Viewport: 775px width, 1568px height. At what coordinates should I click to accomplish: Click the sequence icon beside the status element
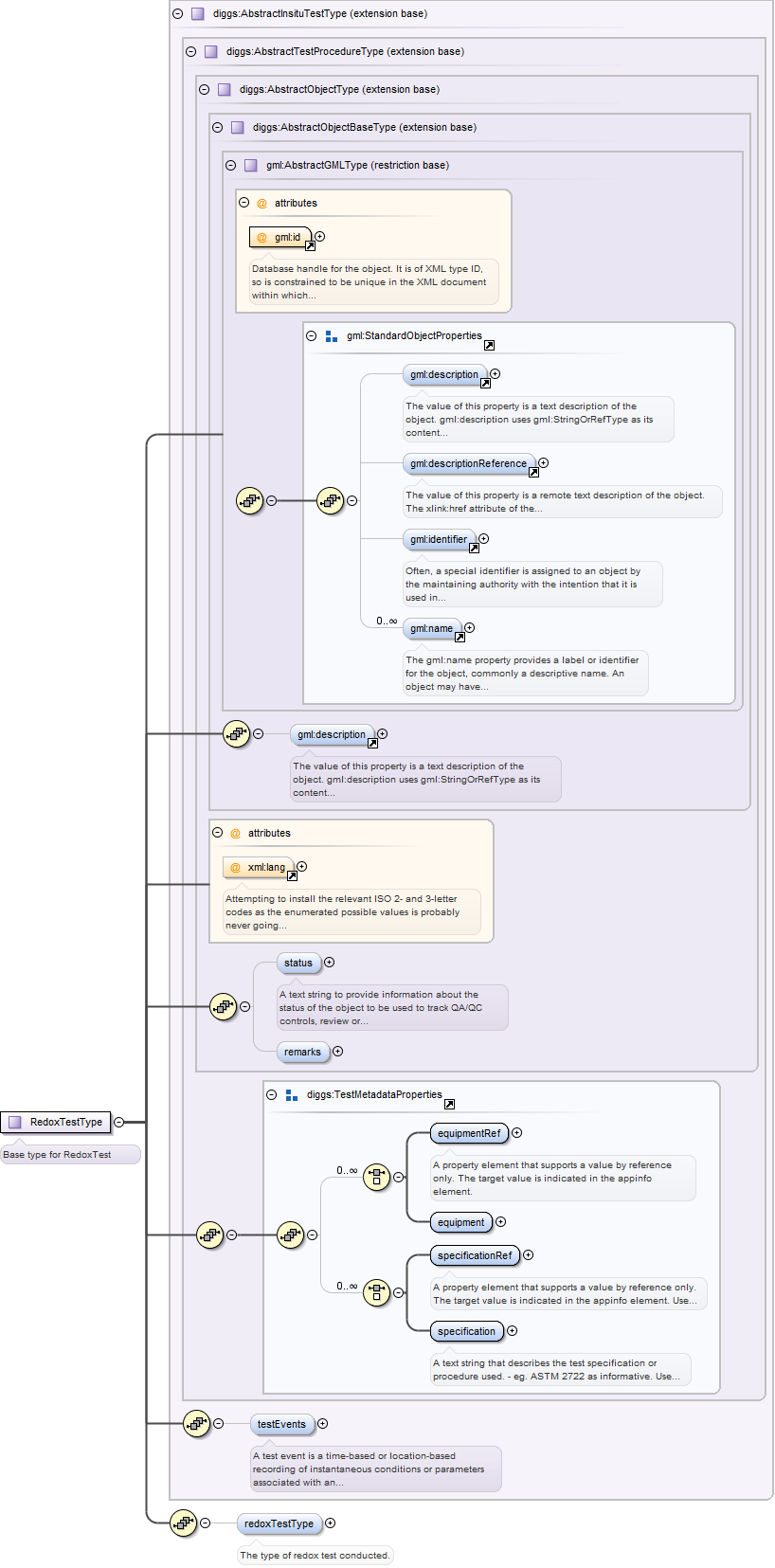[223, 1006]
